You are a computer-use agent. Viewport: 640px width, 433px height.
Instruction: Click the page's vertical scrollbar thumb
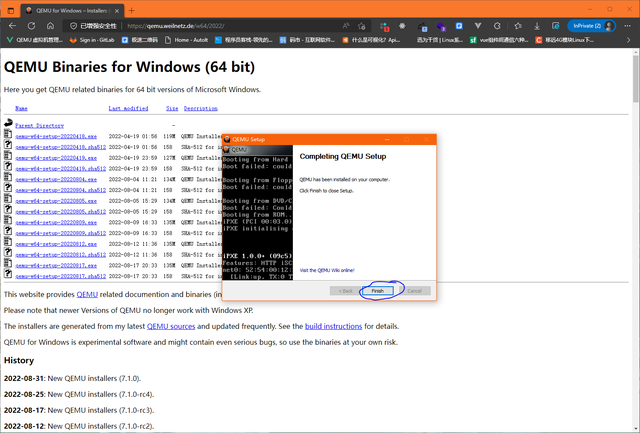636,78
